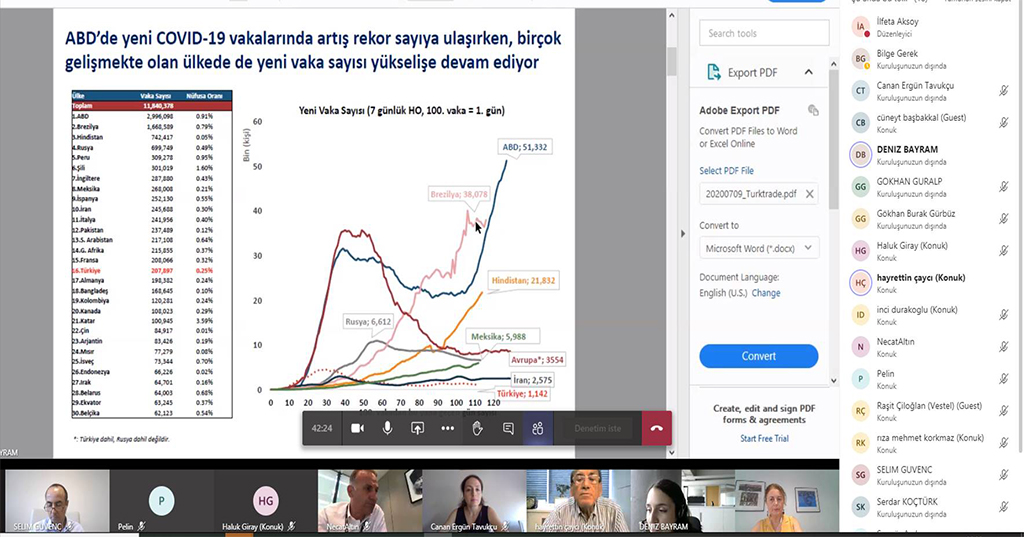The height and width of the screenshot is (537, 1024).
Task: Click GOKHAN GURALP muted mic icon
Action: [1004, 187]
